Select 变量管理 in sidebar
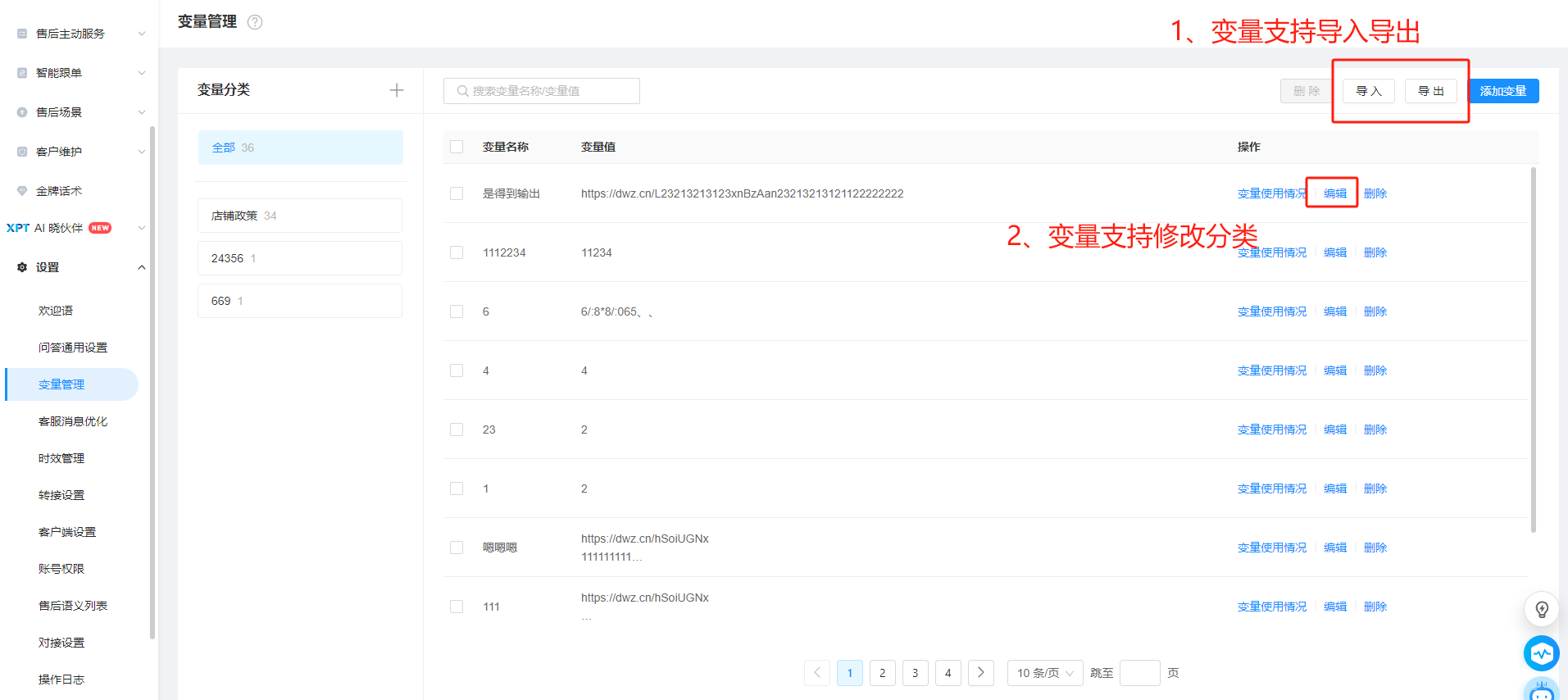The width and height of the screenshot is (1568, 700). [x=72, y=384]
